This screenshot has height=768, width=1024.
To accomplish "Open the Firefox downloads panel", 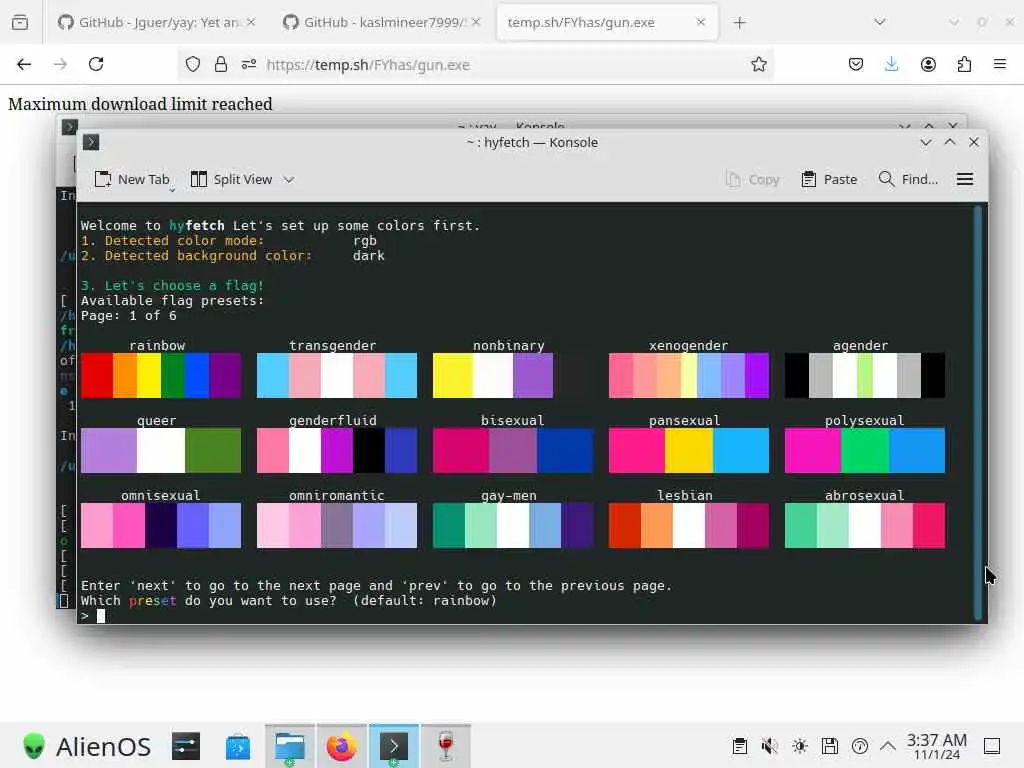I will point(891,64).
